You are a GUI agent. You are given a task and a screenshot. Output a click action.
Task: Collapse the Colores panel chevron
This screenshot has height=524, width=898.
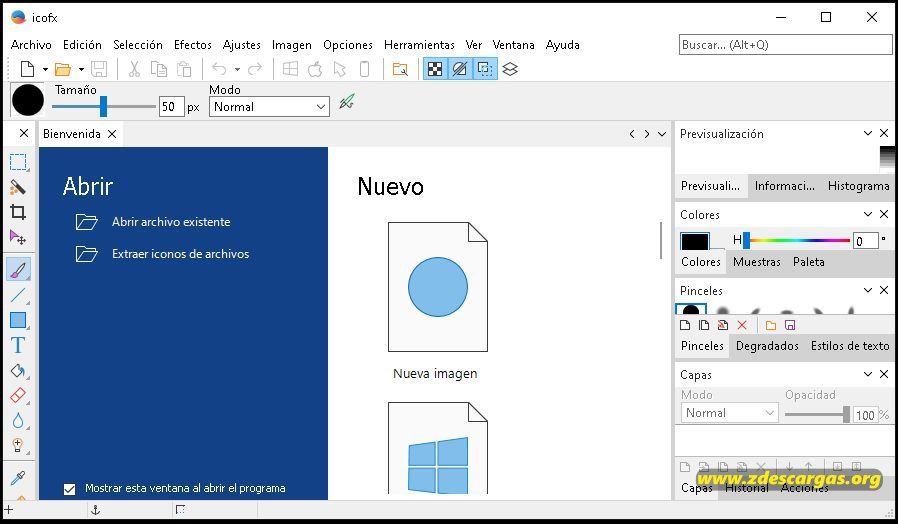[868, 214]
